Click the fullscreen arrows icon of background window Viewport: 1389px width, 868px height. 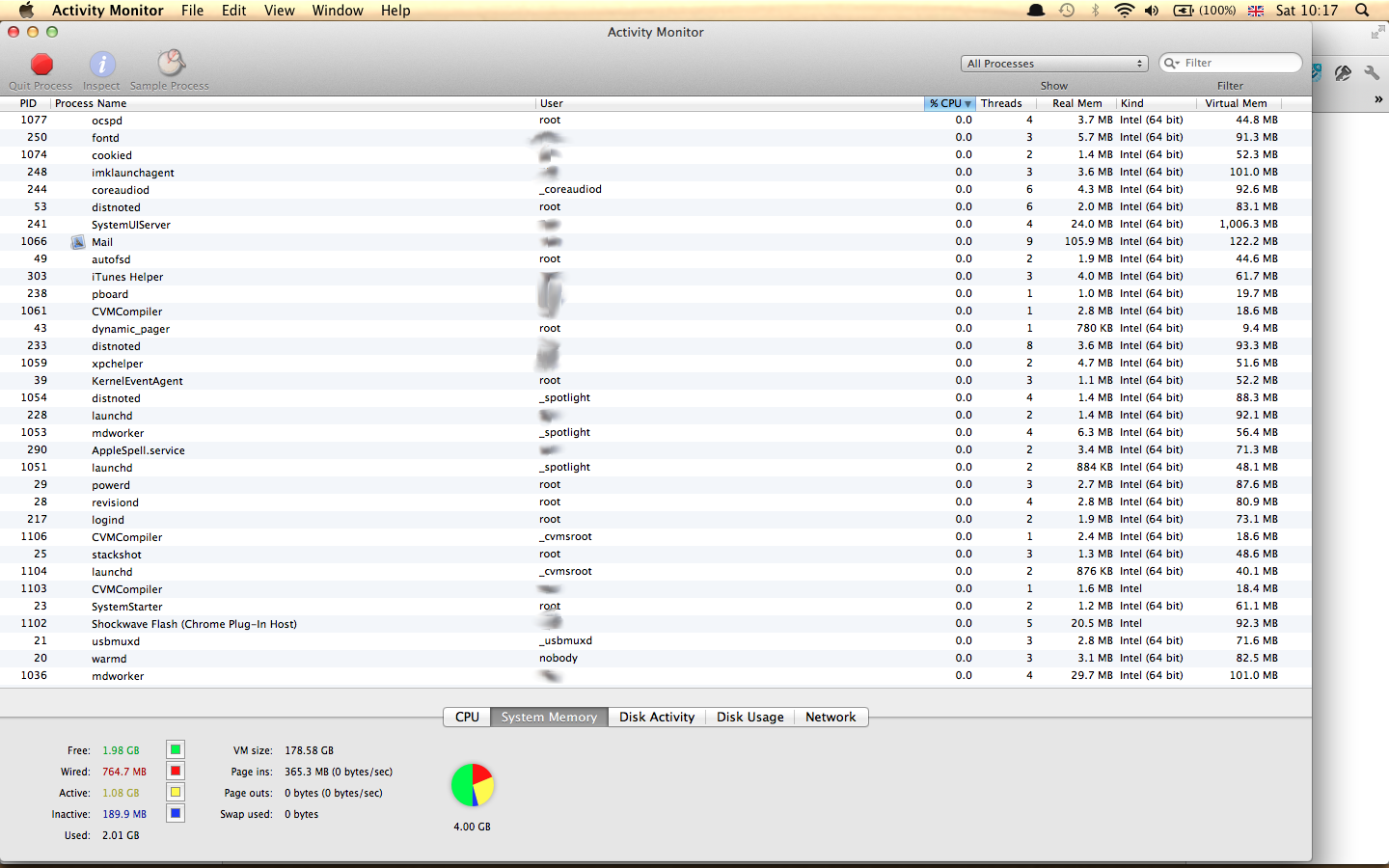pos(1376,33)
